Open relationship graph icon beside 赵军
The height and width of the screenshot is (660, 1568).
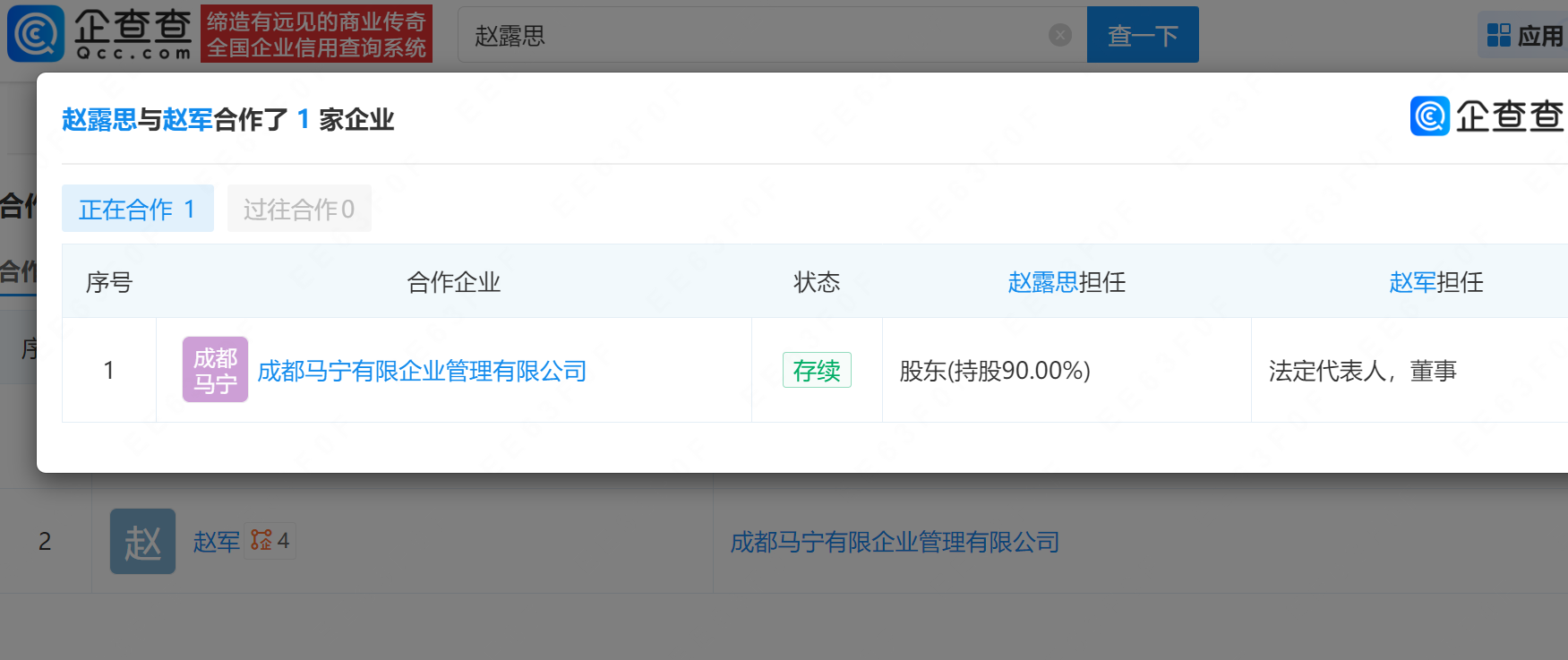tap(261, 540)
